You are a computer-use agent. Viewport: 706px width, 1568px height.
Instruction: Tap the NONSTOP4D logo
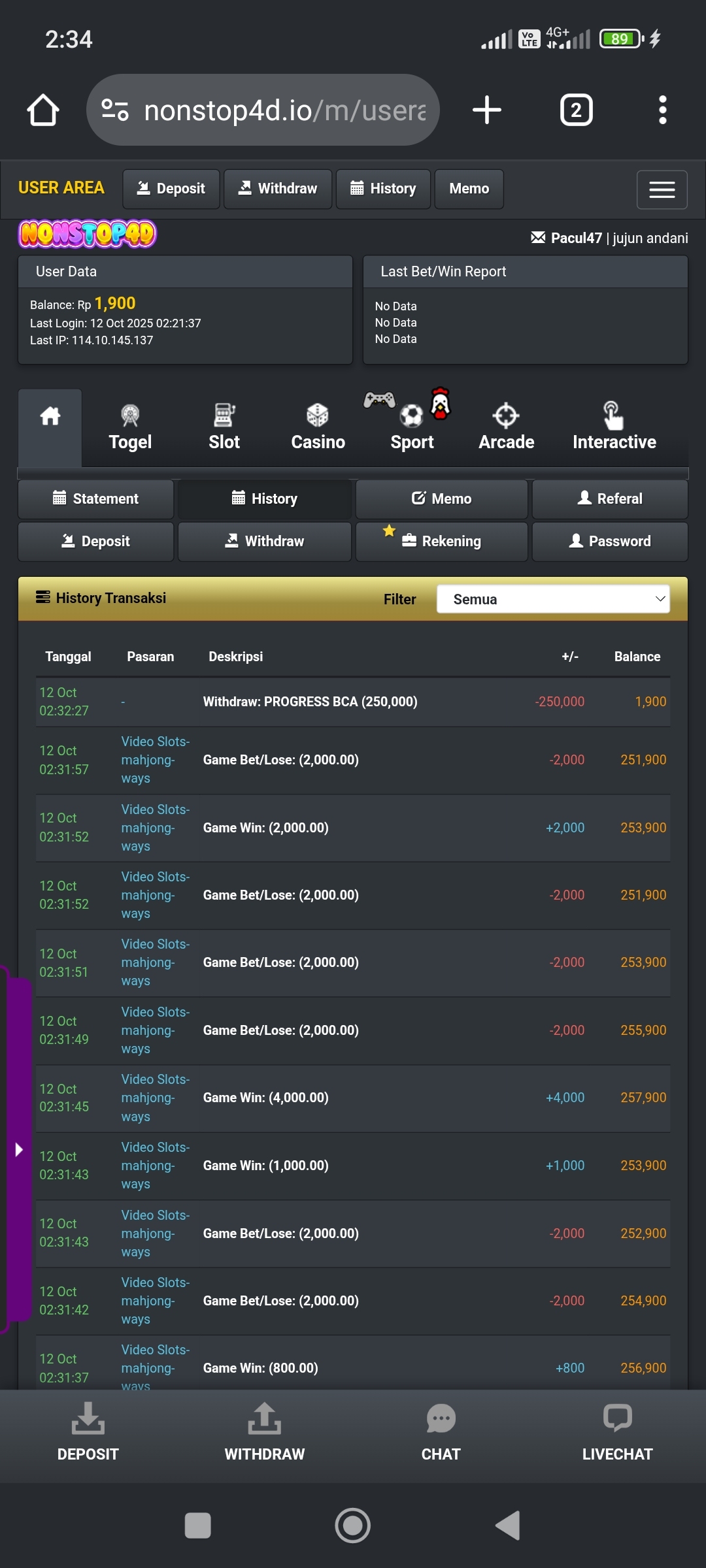coord(88,234)
